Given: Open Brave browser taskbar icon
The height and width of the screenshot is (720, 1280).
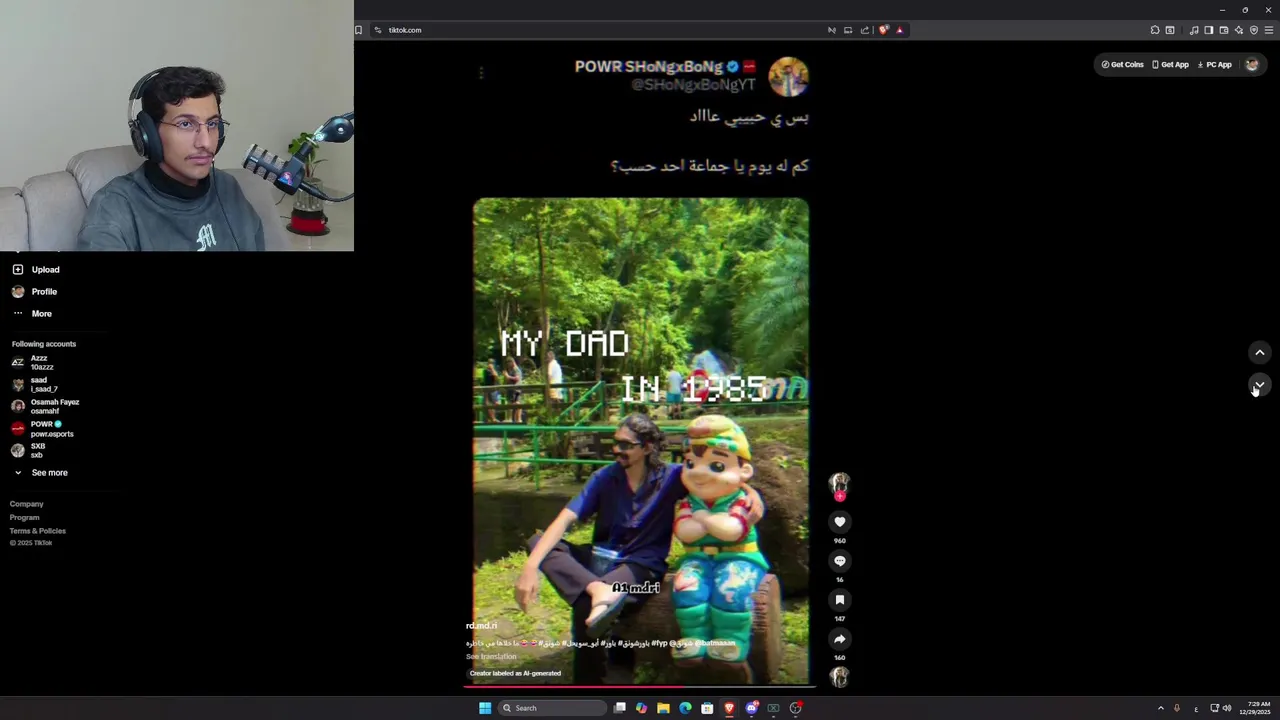Looking at the screenshot, I should (729, 708).
